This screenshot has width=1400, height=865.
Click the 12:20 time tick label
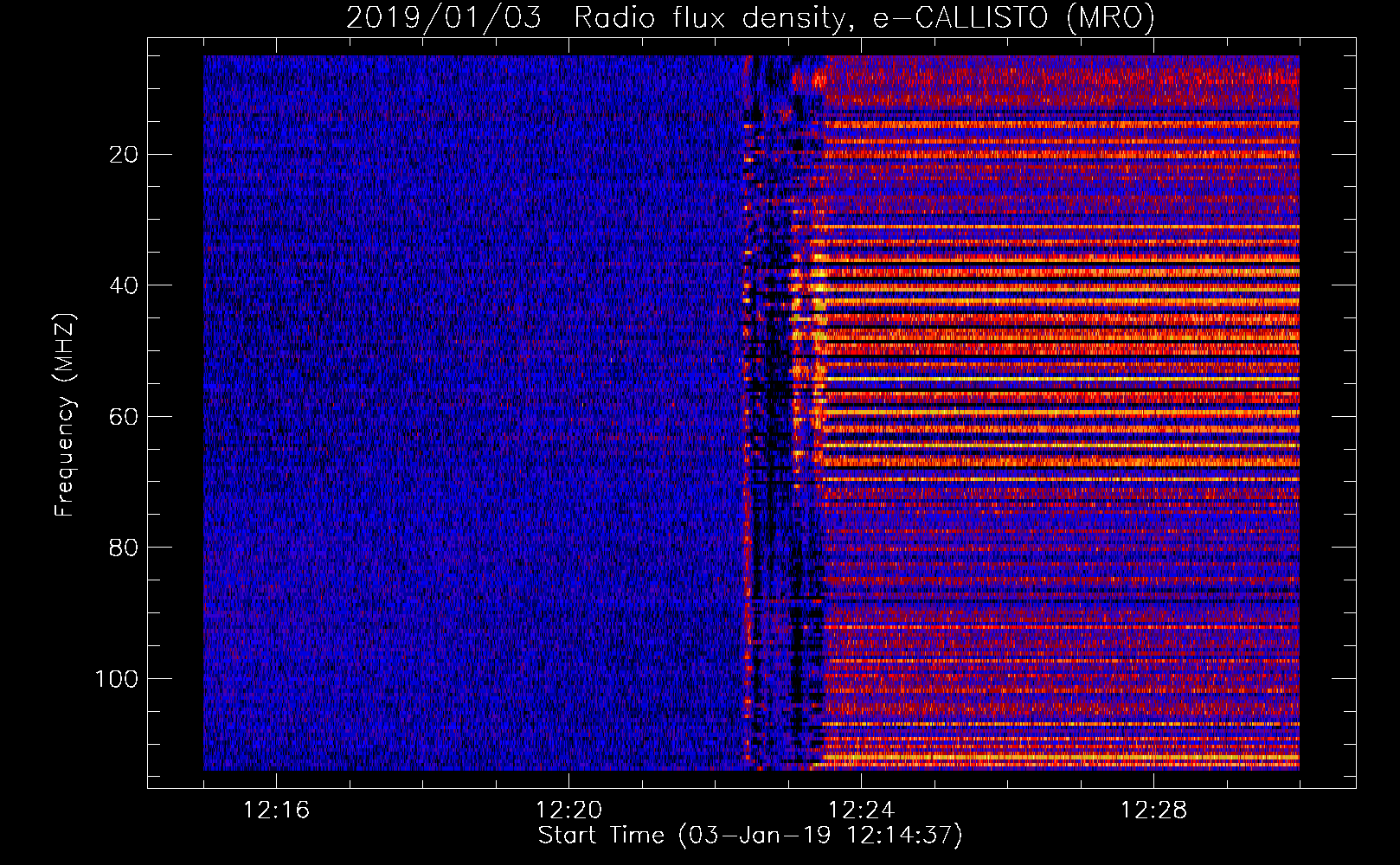[x=568, y=811]
